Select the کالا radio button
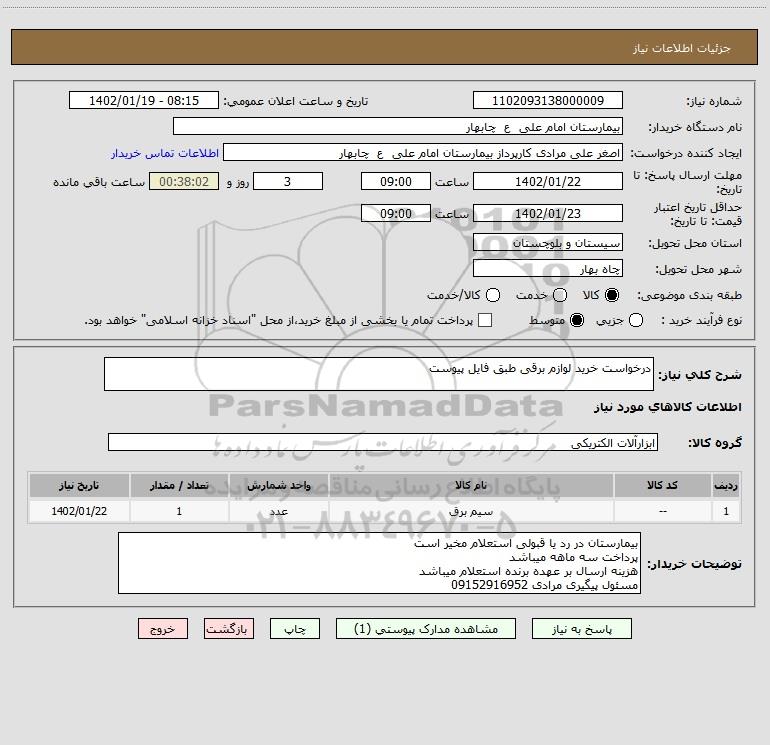Screen dimensions: 770x745 [612, 295]
